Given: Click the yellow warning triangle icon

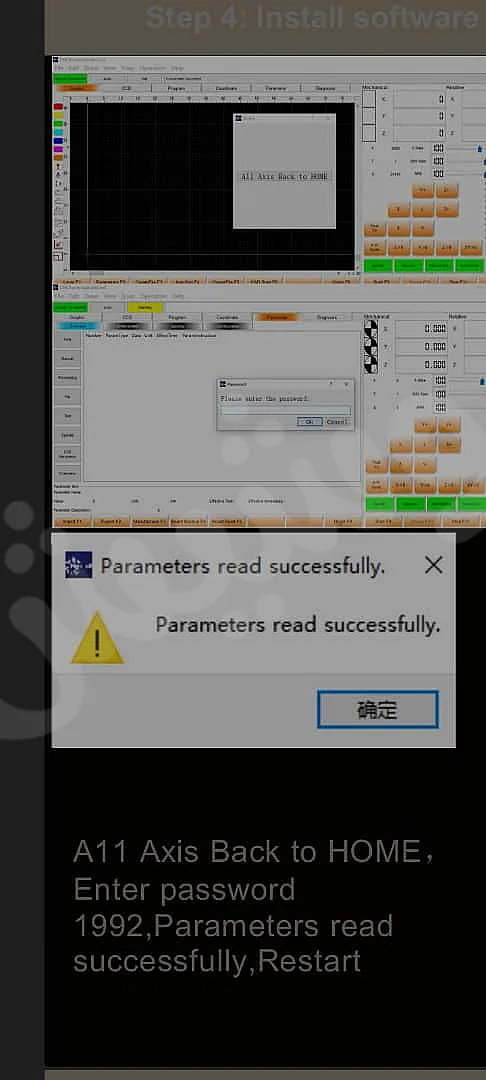Looking at the screenshot, I should pos(98,638).
